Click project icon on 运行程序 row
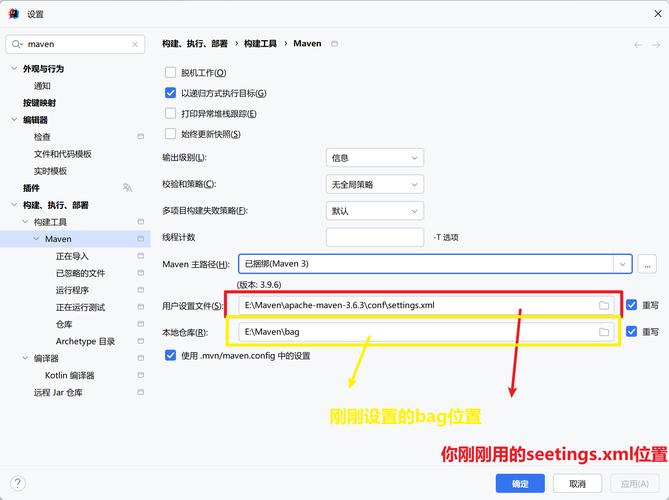The height and width of the screenshot is (500, 669). [x=140, y=290]
